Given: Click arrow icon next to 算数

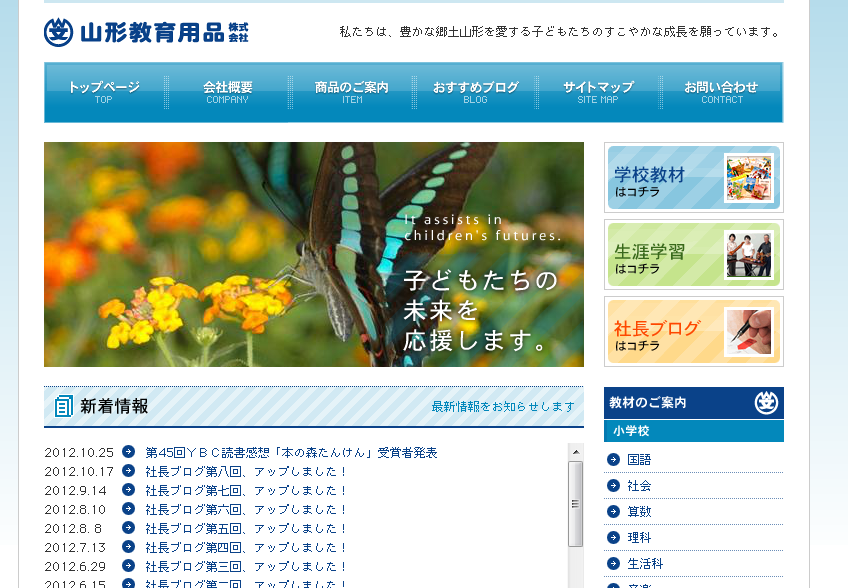Looking at the screenshot, I should (x=614, y=512).
